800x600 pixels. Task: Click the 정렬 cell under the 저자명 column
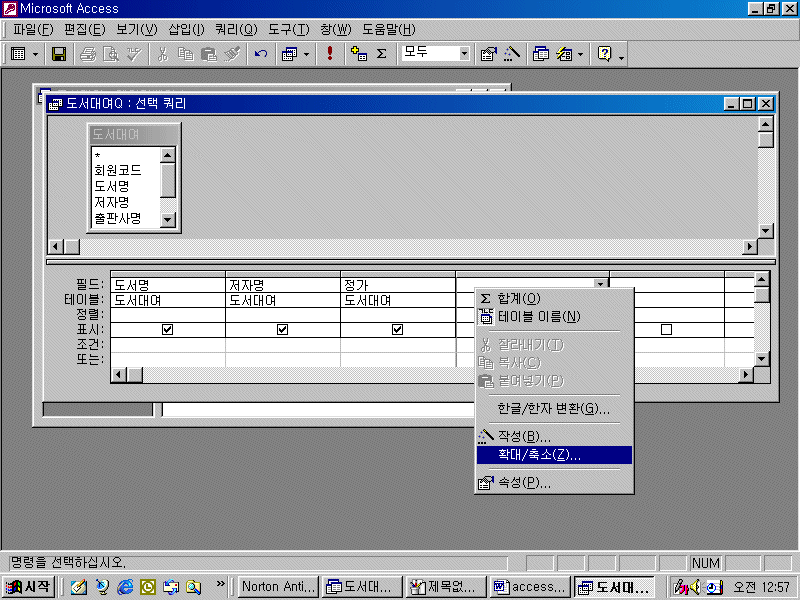(283, 314)
